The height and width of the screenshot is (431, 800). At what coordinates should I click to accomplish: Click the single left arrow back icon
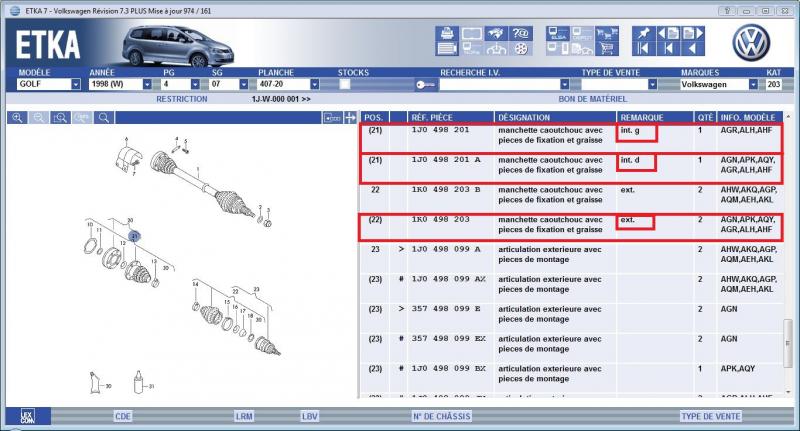[693, 48]
